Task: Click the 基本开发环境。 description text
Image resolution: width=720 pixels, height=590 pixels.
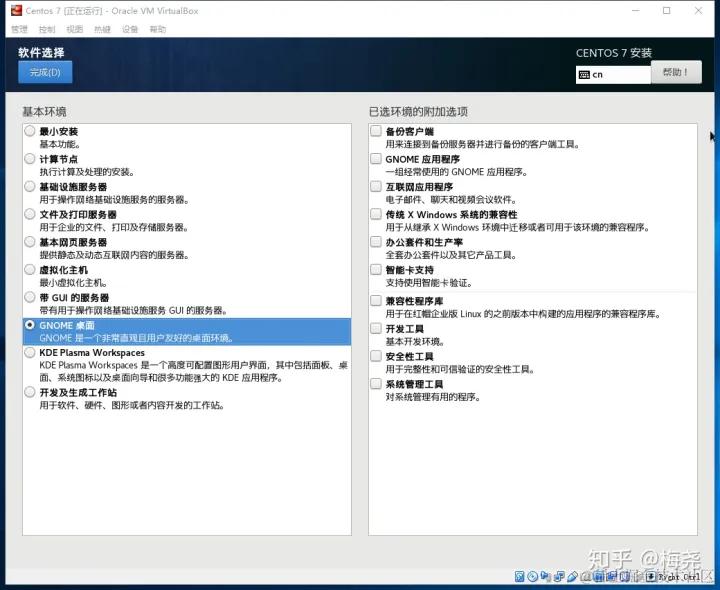Action: (415, 342)
